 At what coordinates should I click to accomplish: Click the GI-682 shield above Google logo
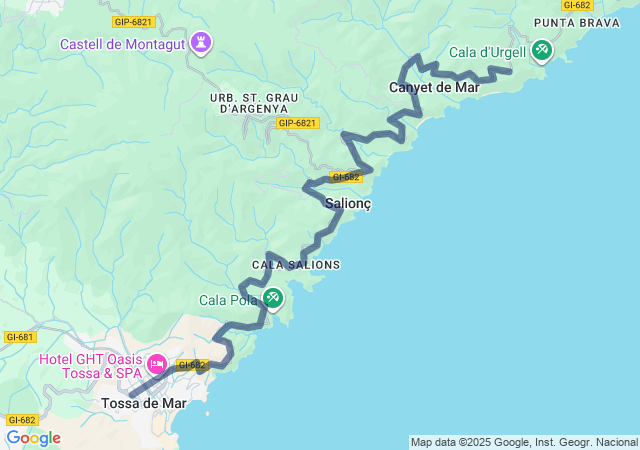coord(22,420)
